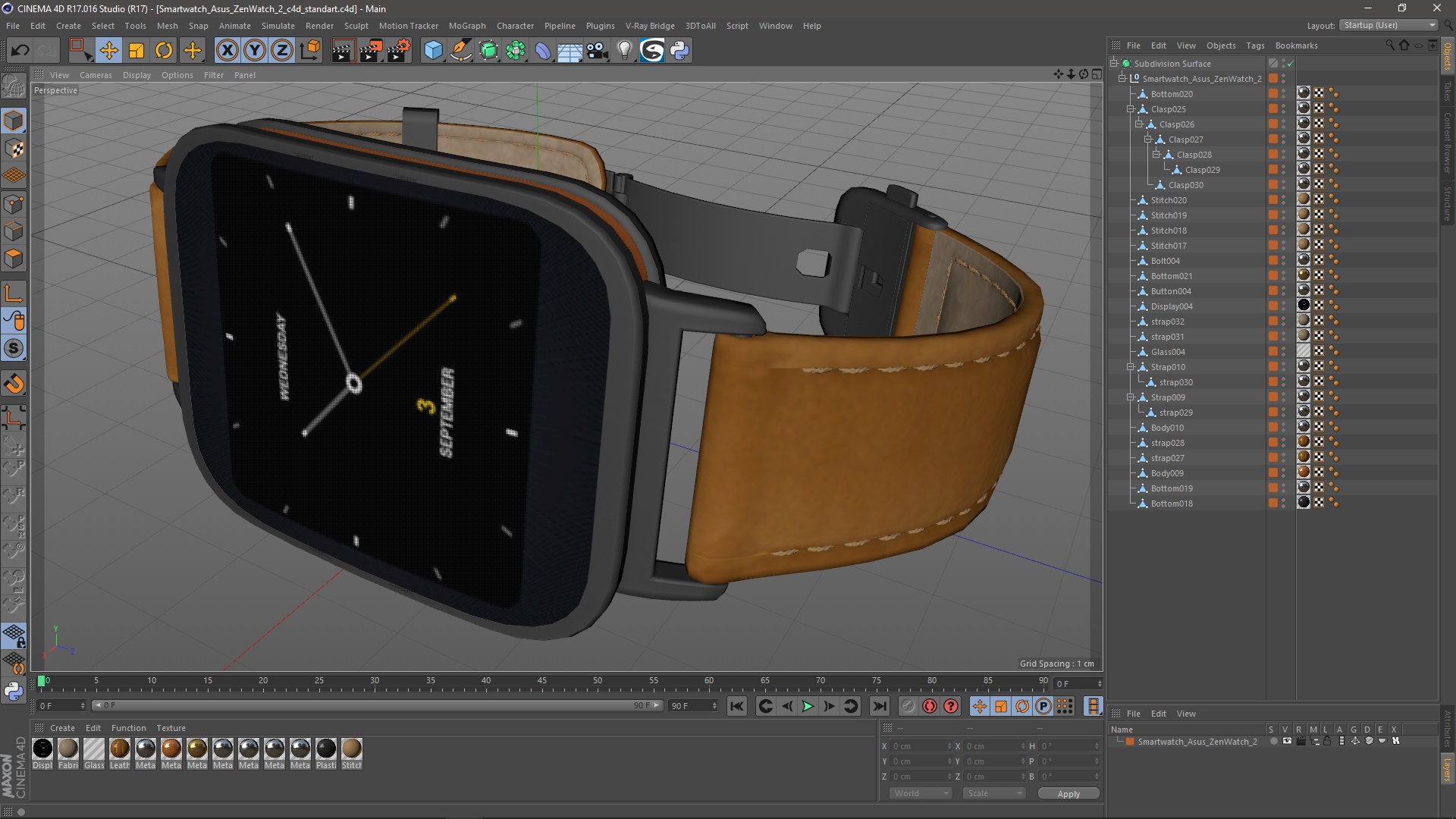Viewport: 1456px width, 819px height.
Task: Open Object Manager Tags menu
Action: 1255,45
